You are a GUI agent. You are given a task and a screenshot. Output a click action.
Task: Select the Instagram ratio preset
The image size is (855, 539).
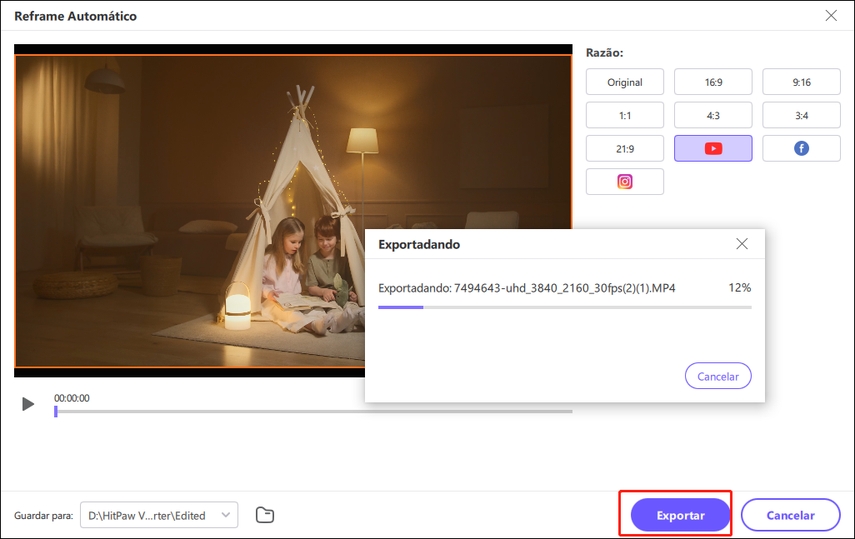(x=625, y=182)
